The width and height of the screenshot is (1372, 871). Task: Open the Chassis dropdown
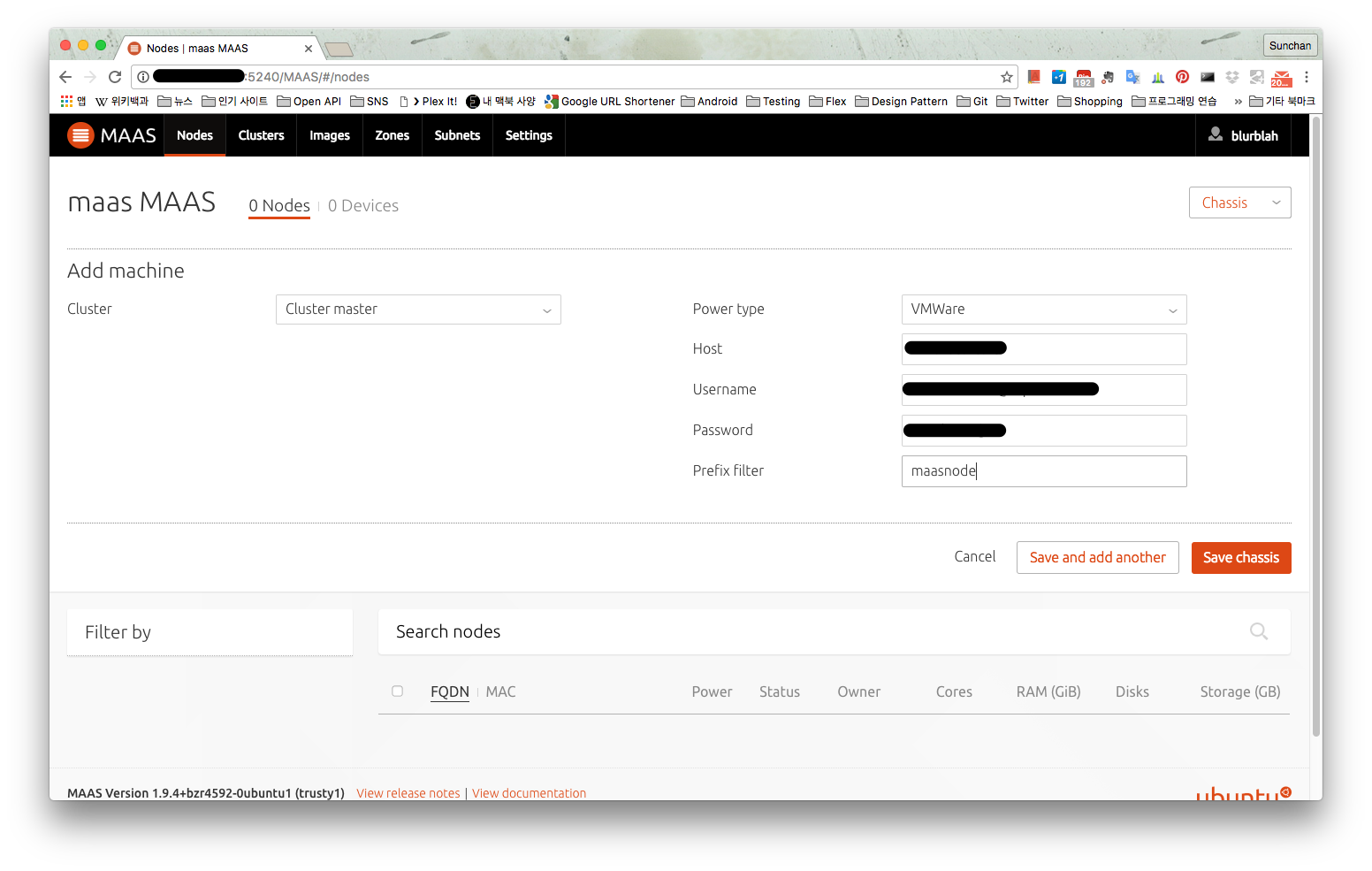1239,202
